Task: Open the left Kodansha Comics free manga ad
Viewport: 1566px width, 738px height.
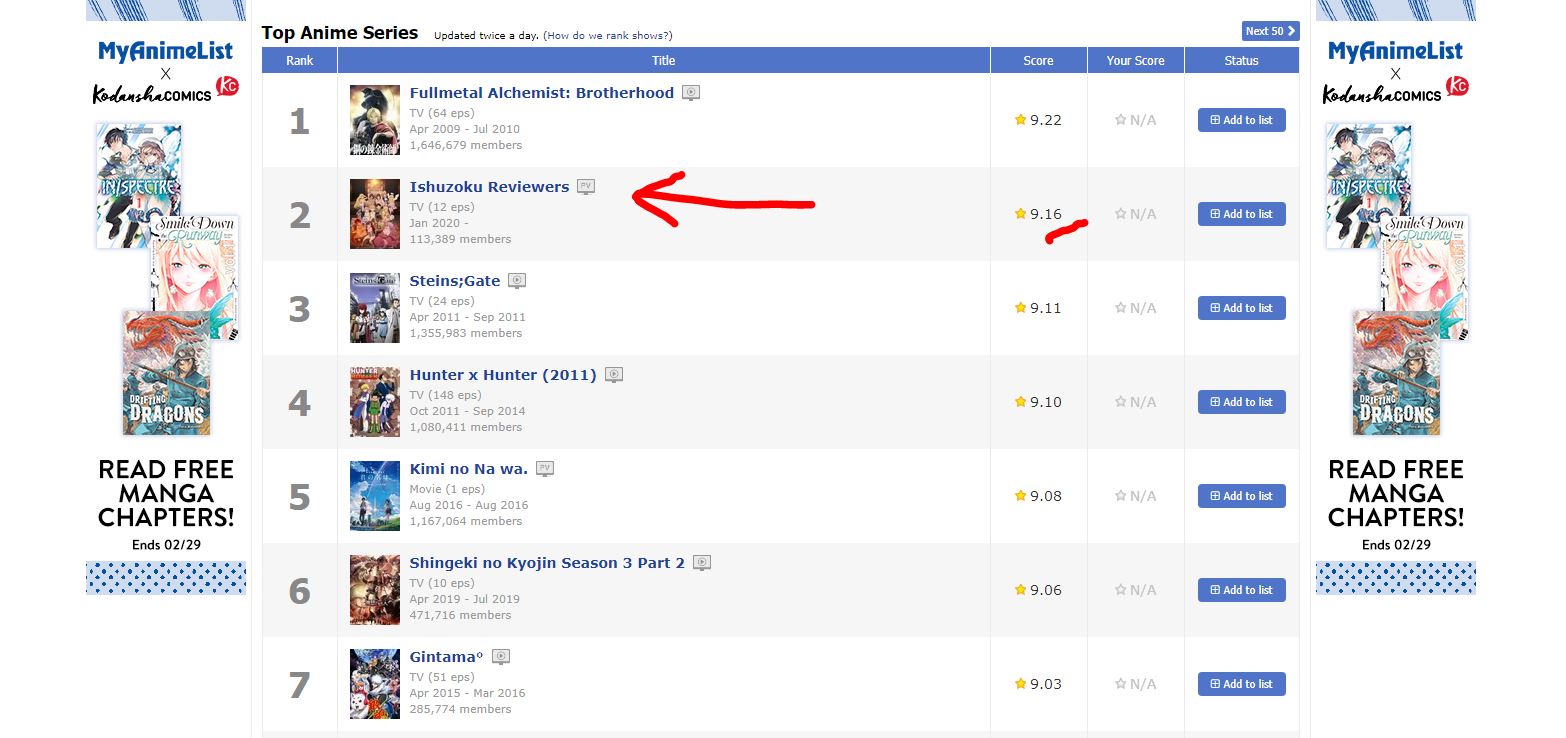Action: [x=166, y=300]
